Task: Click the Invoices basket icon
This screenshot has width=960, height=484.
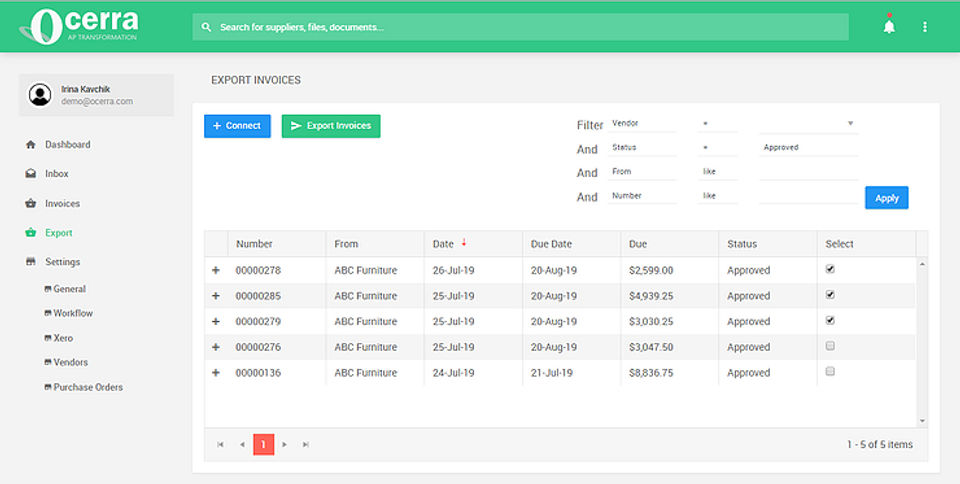Action: [31, 203]
